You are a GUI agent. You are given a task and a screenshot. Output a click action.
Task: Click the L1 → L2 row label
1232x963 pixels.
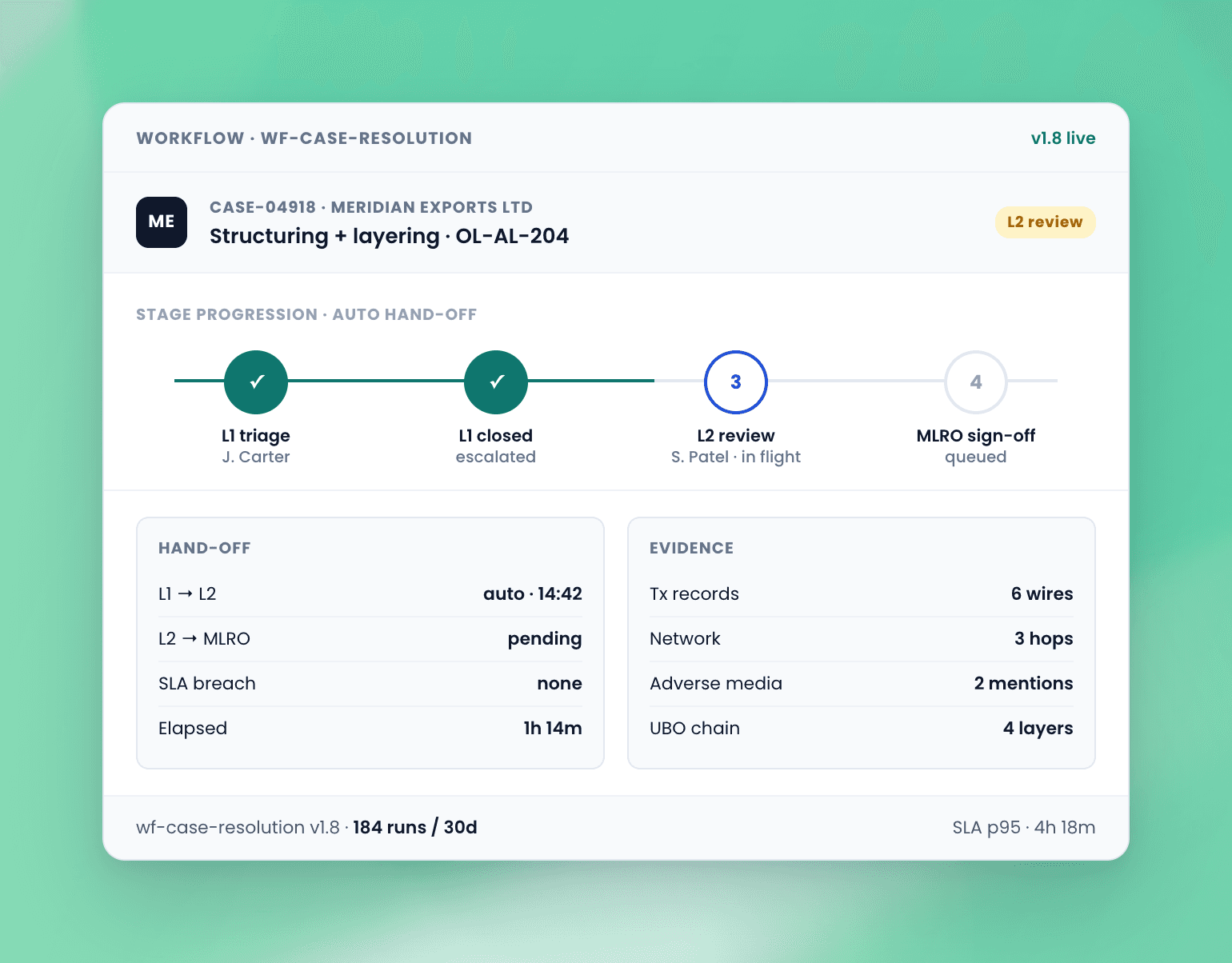(x=187, y=593)
